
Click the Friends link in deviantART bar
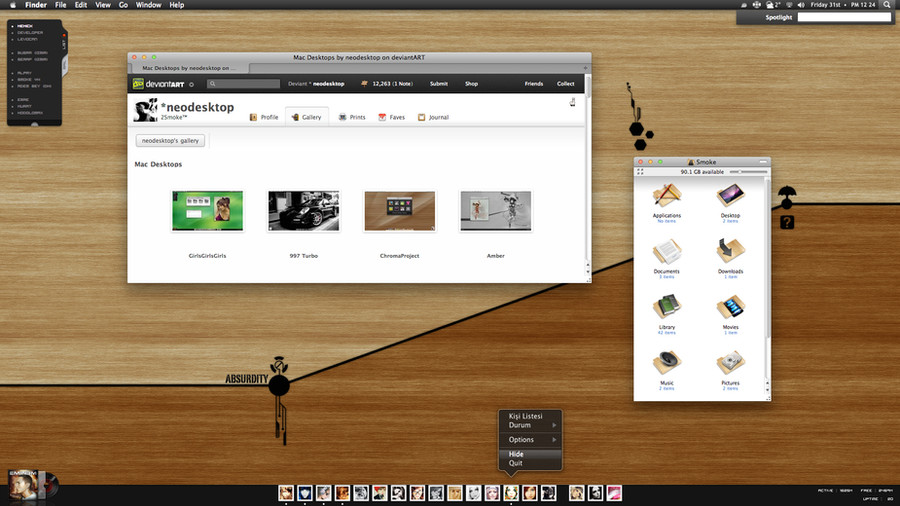tap(533, 84)
